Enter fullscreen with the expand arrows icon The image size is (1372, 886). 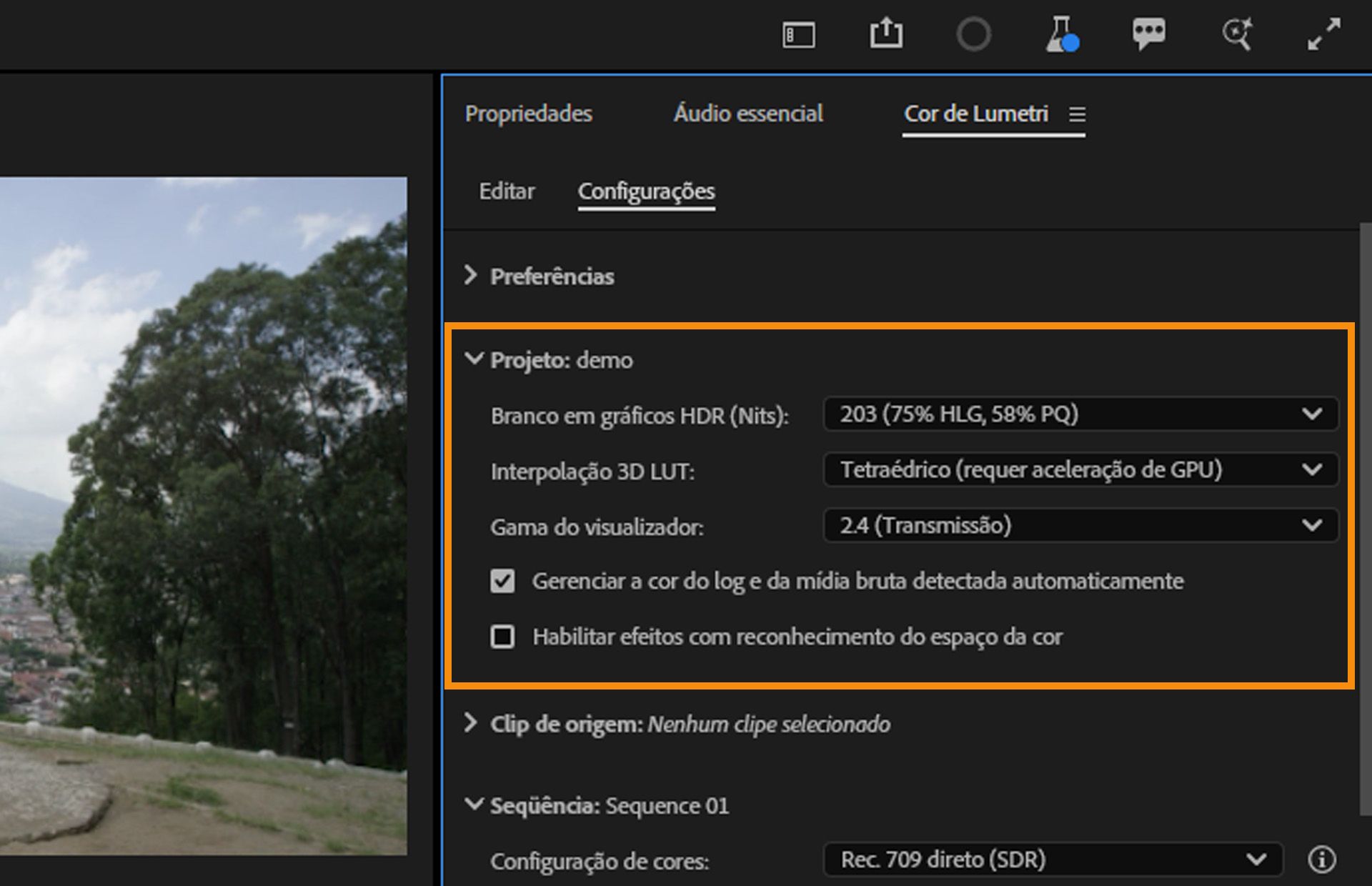pyautogui.click(x=1326, y=32)
